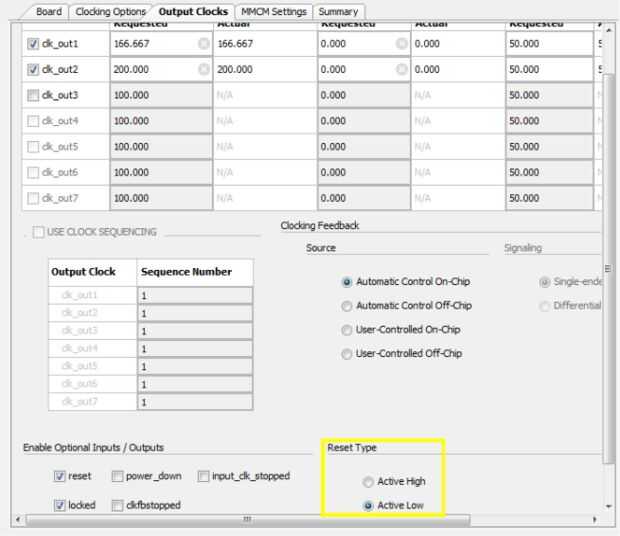The image size is (620, 536).
Task: Select User-Controlled On-Chip feedback source
Action: pyautogui.click(x=346, y=330)
